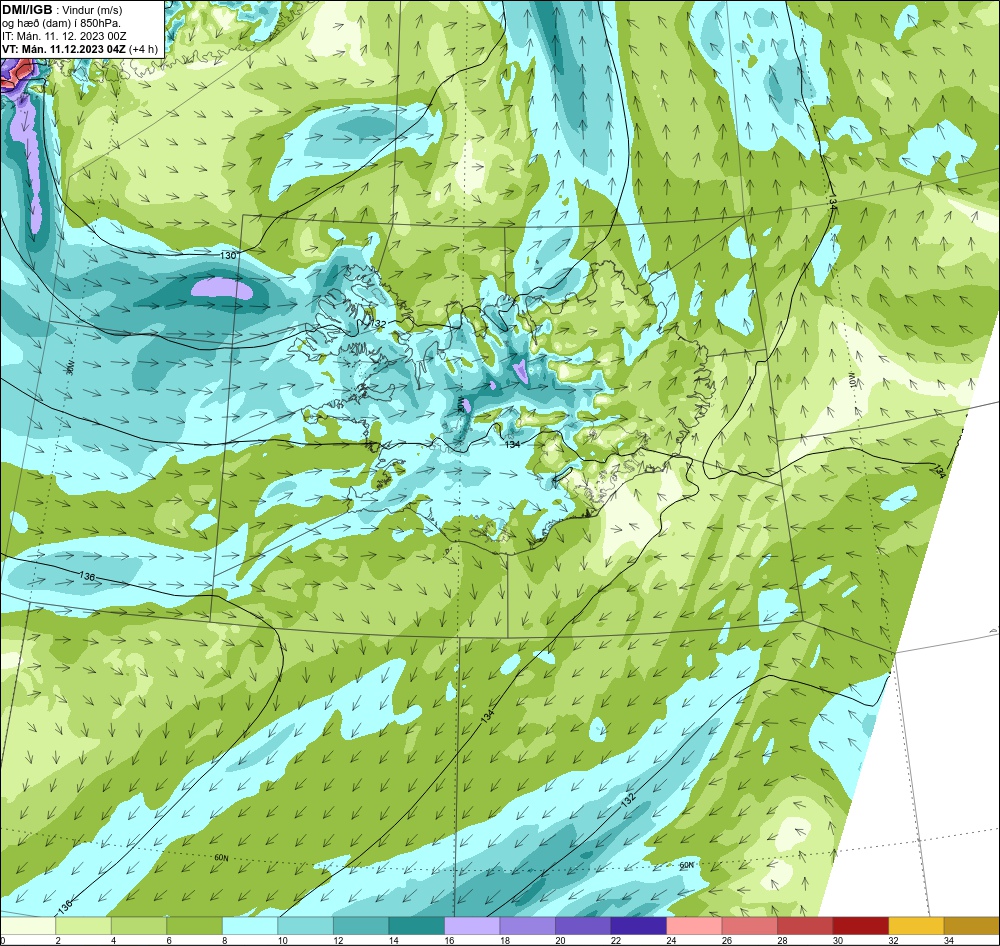The image size is (1000, 946).
Task: Click the '134' contour label over central Iceland
Action: pos(512,444)
